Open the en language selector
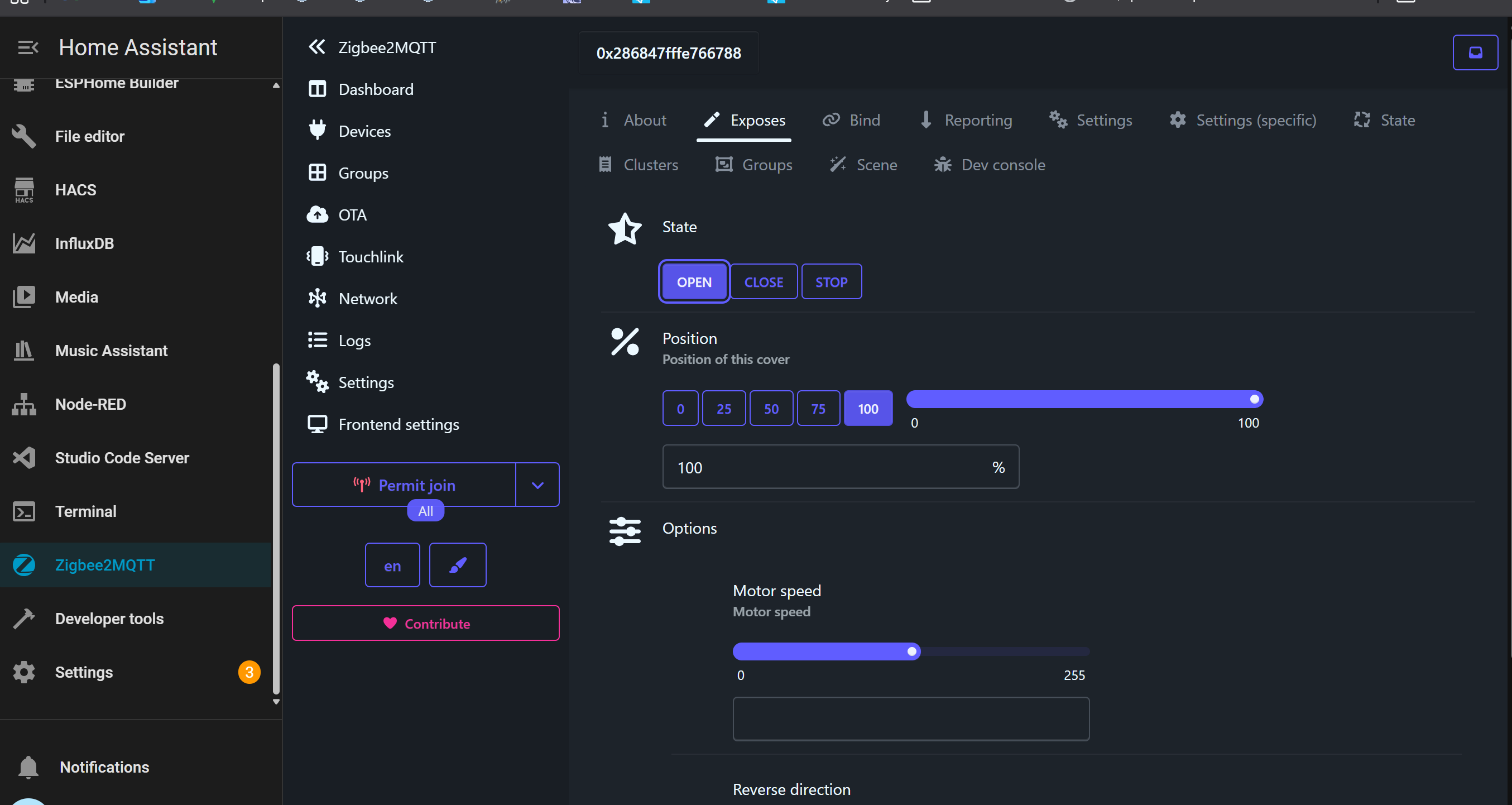The image size is (1512, 805). (x=392, y=566)
